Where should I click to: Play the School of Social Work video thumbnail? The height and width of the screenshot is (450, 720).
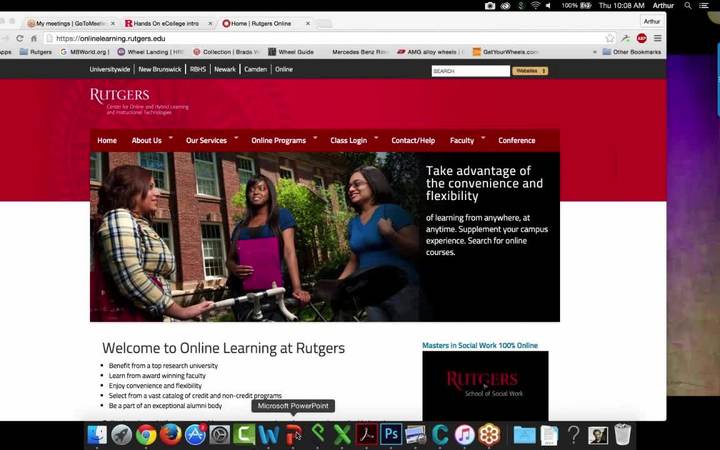click(x=485, y=386)
